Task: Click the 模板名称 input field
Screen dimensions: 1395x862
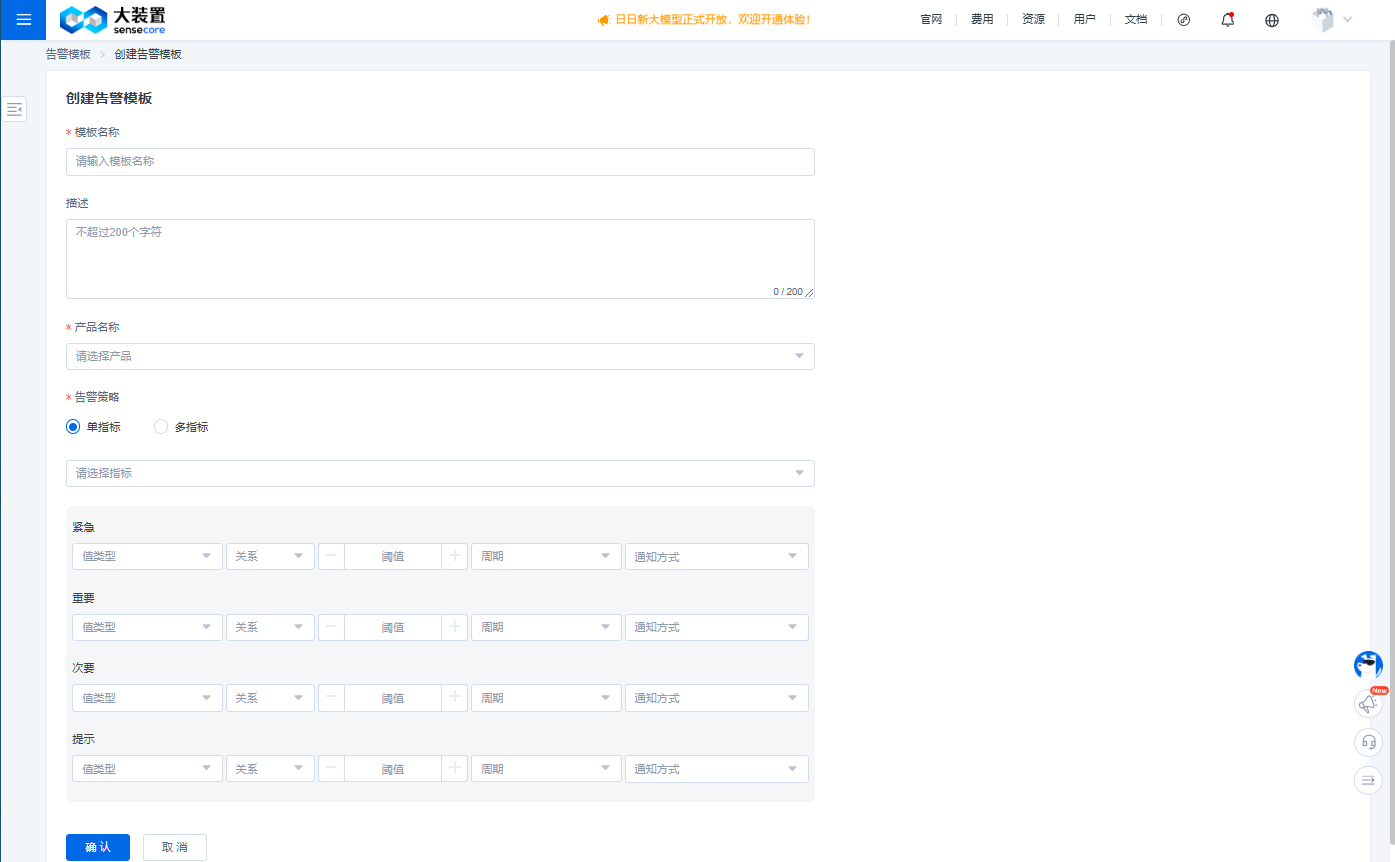Action: coord(440,162)
